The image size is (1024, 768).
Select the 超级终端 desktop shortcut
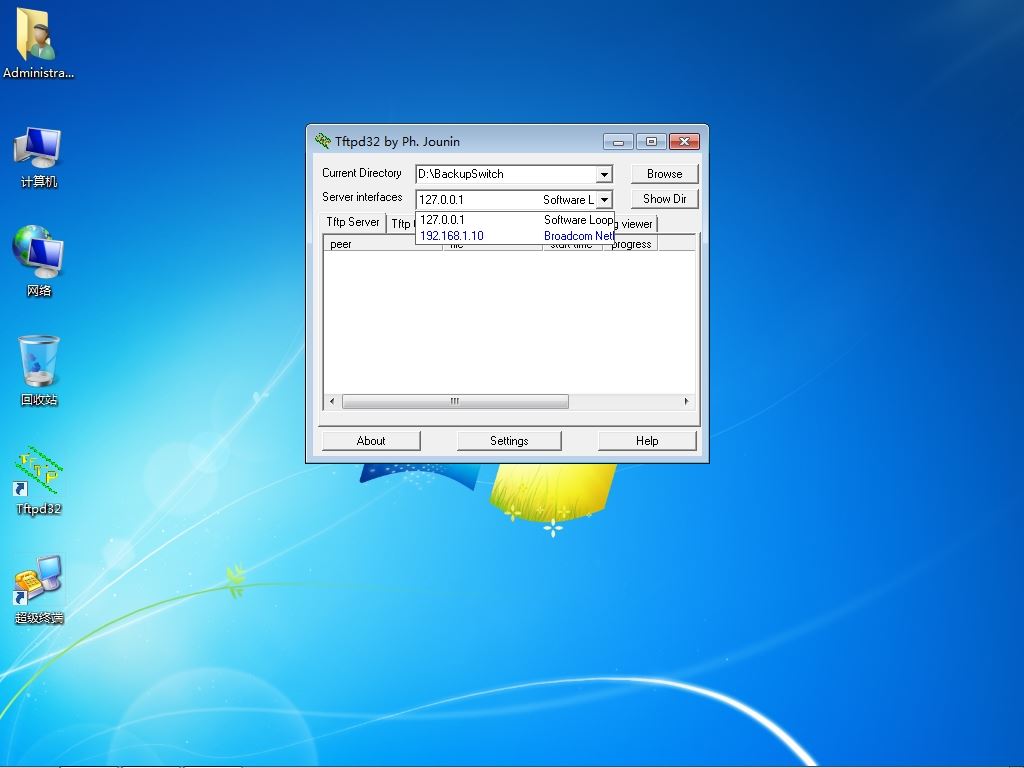coord(39,590)
